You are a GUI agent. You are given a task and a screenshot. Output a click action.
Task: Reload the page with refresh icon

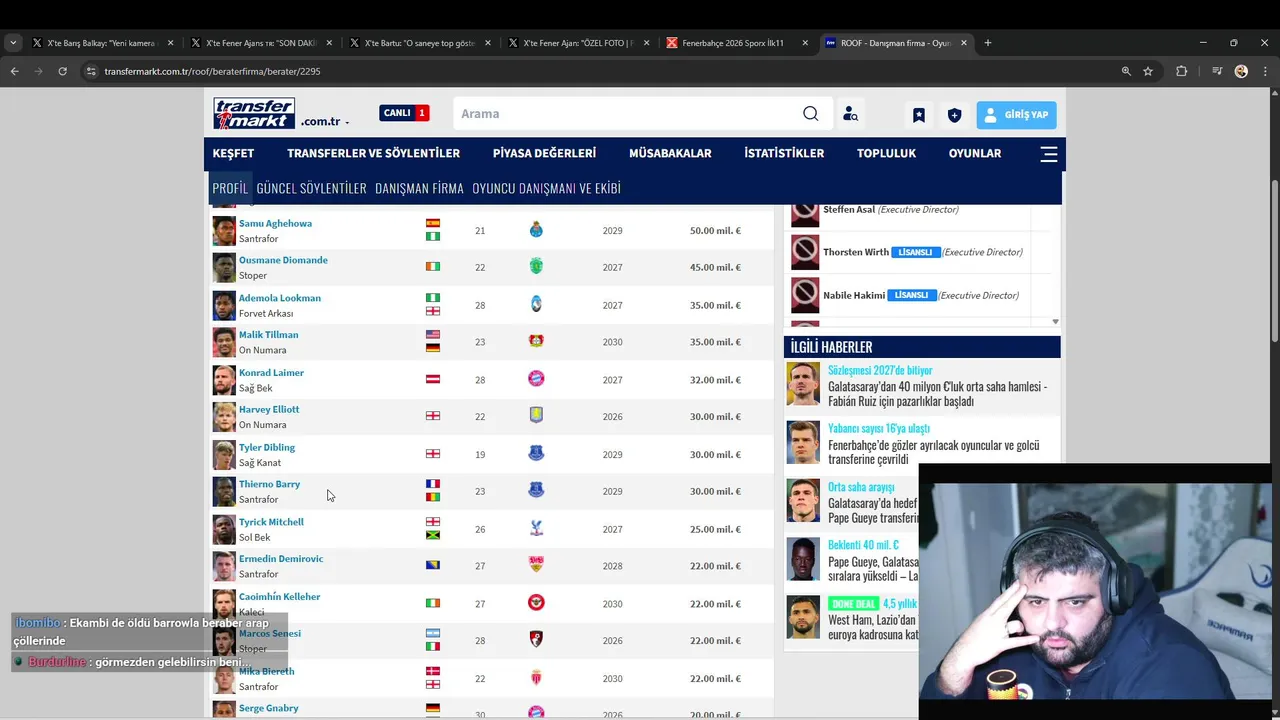pos(62,71)
